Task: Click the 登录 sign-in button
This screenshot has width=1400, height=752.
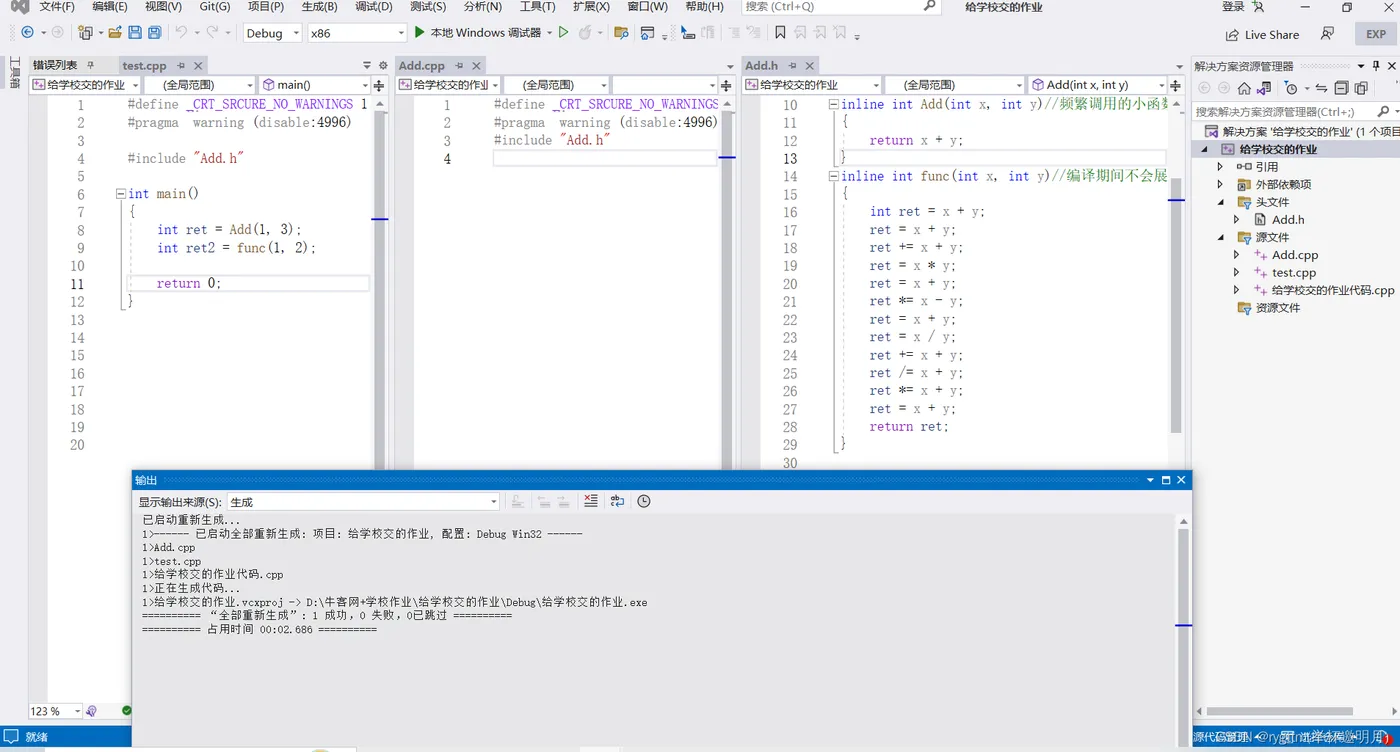Action: click(1234, 7)
